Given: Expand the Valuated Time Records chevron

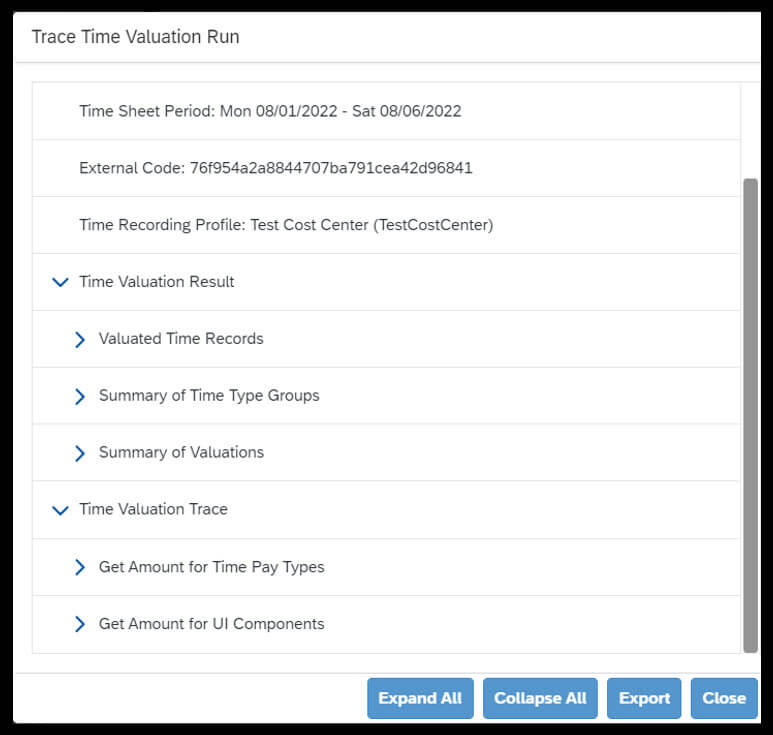Looking at the screenshot, I should tap(80, 340).
